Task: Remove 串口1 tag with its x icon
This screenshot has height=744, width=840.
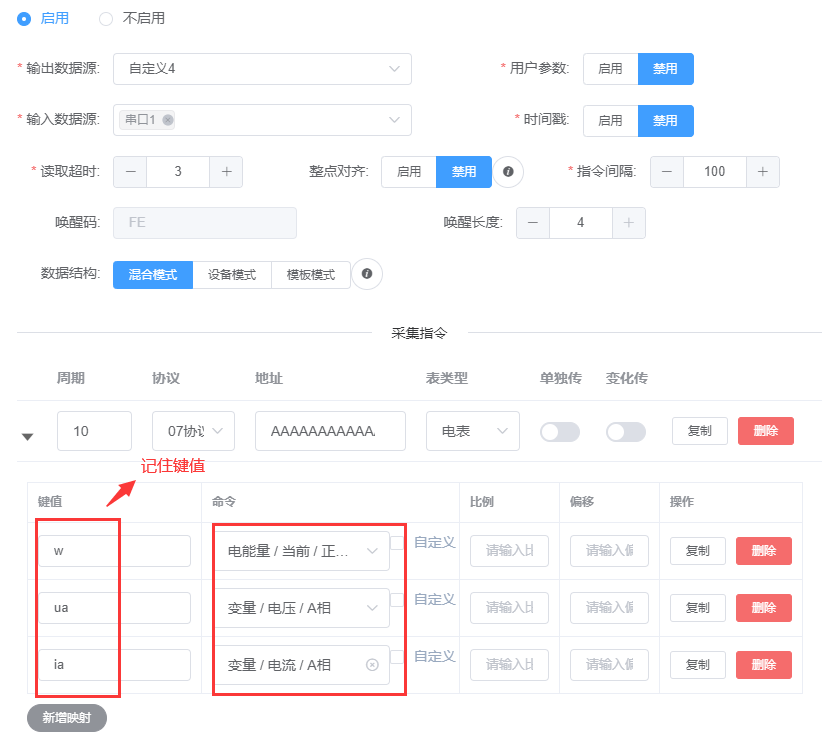Action: pyautogui.click(x=168, y=120)
